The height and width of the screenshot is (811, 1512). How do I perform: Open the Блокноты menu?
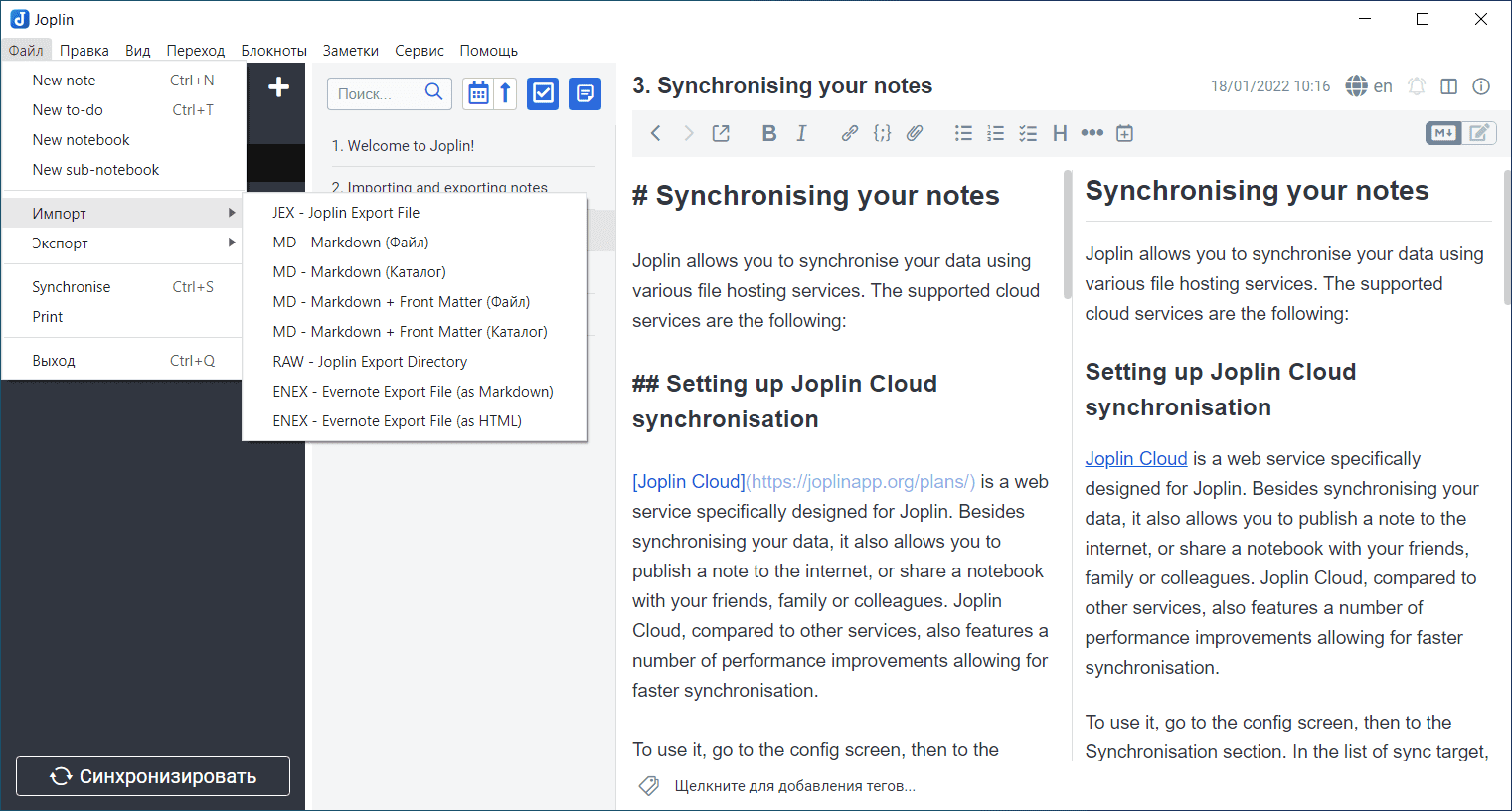point(274,51)
